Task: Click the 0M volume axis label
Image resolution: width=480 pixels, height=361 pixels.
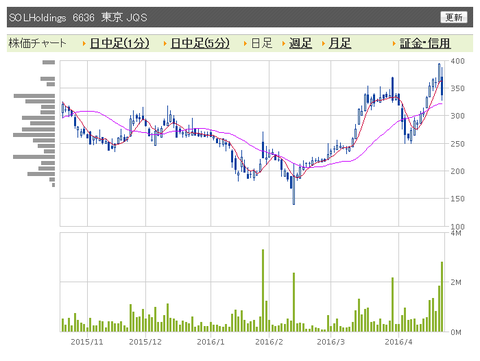Action: [x=456, y=332]
